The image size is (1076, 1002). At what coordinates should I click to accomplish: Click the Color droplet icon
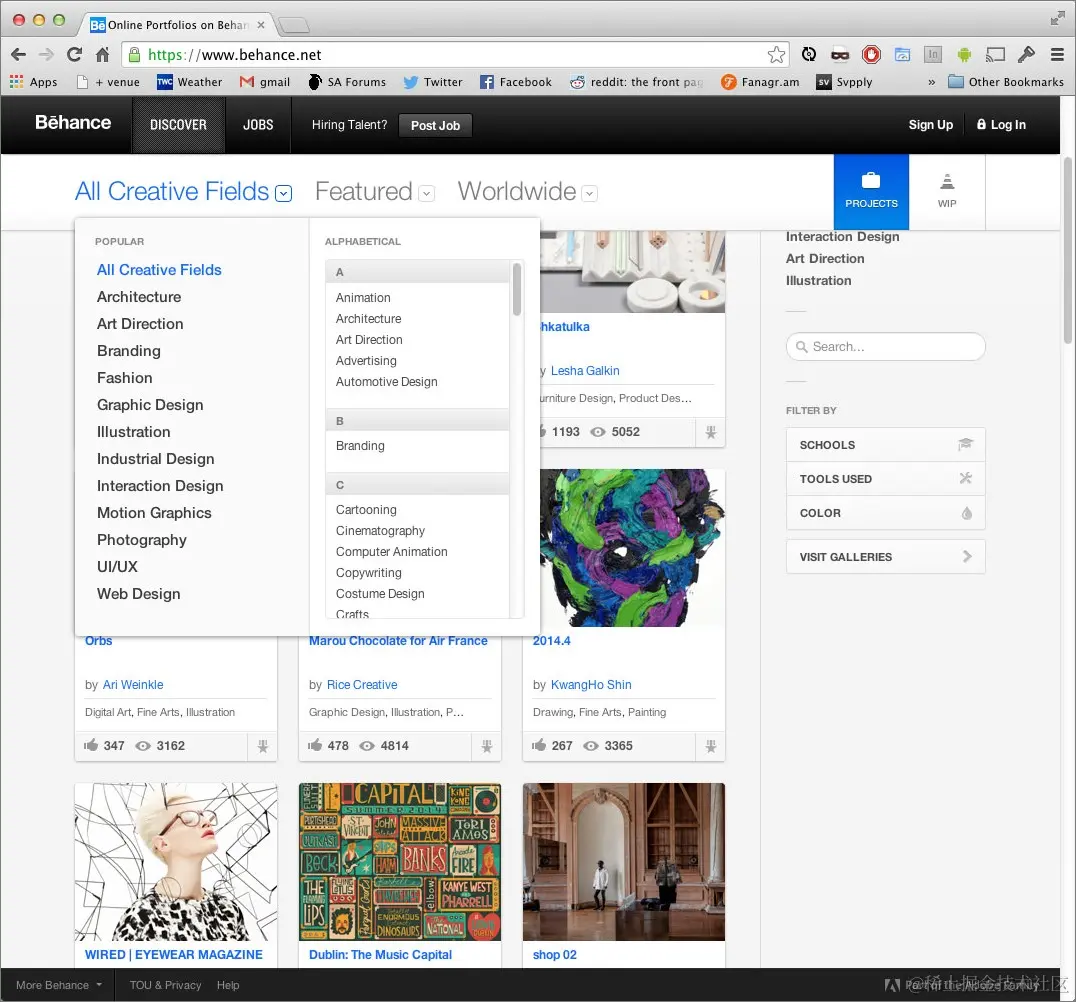click(x=967, y=513)
